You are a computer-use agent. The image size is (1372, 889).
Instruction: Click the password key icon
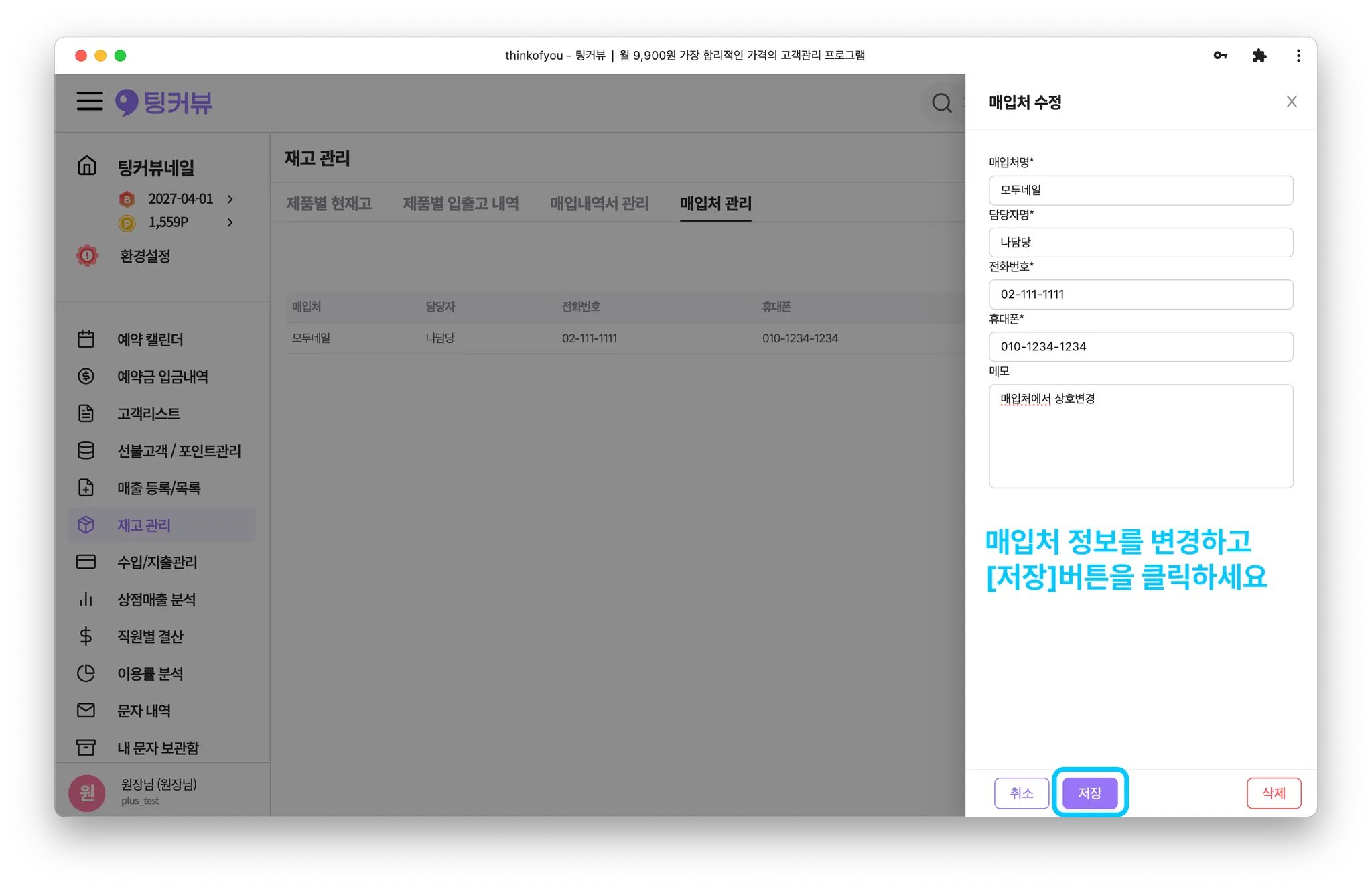(1220, 56)
